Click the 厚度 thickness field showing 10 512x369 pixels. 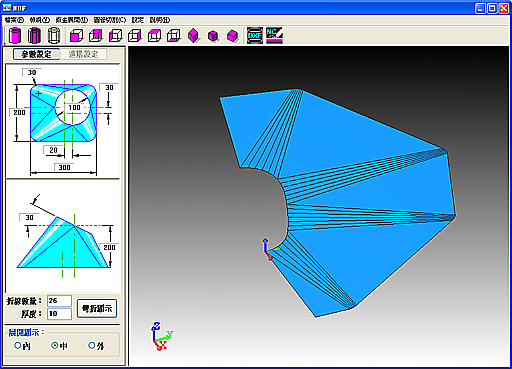[59, 314]
